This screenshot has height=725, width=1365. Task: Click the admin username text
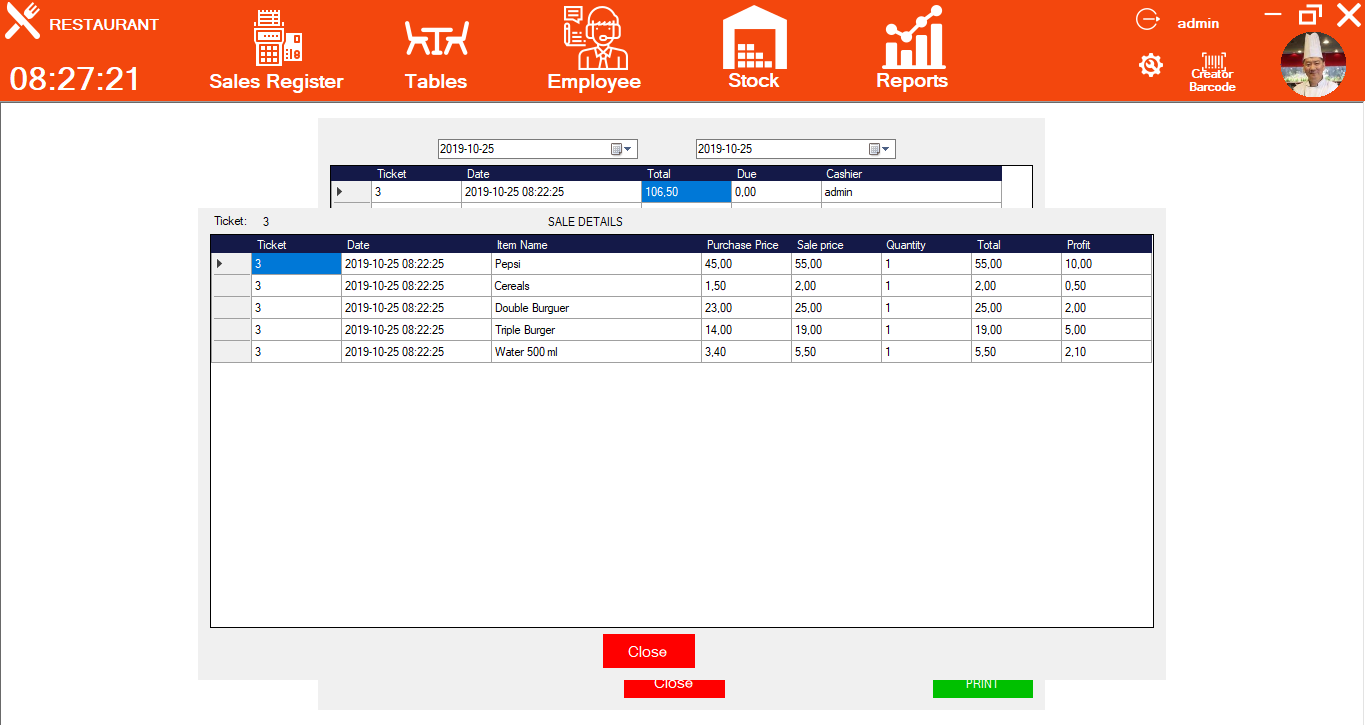tap(1199, 22)
